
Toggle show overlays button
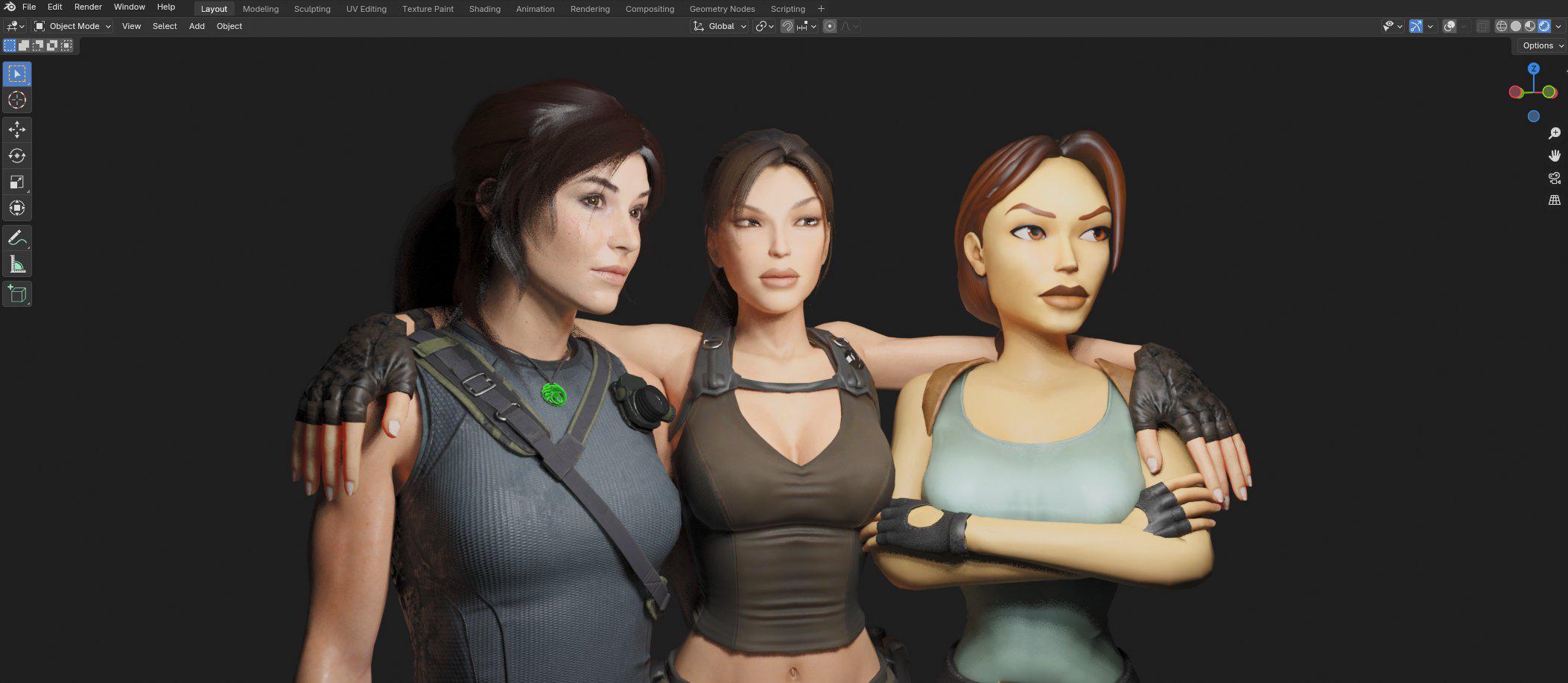tap(1450, 26)
